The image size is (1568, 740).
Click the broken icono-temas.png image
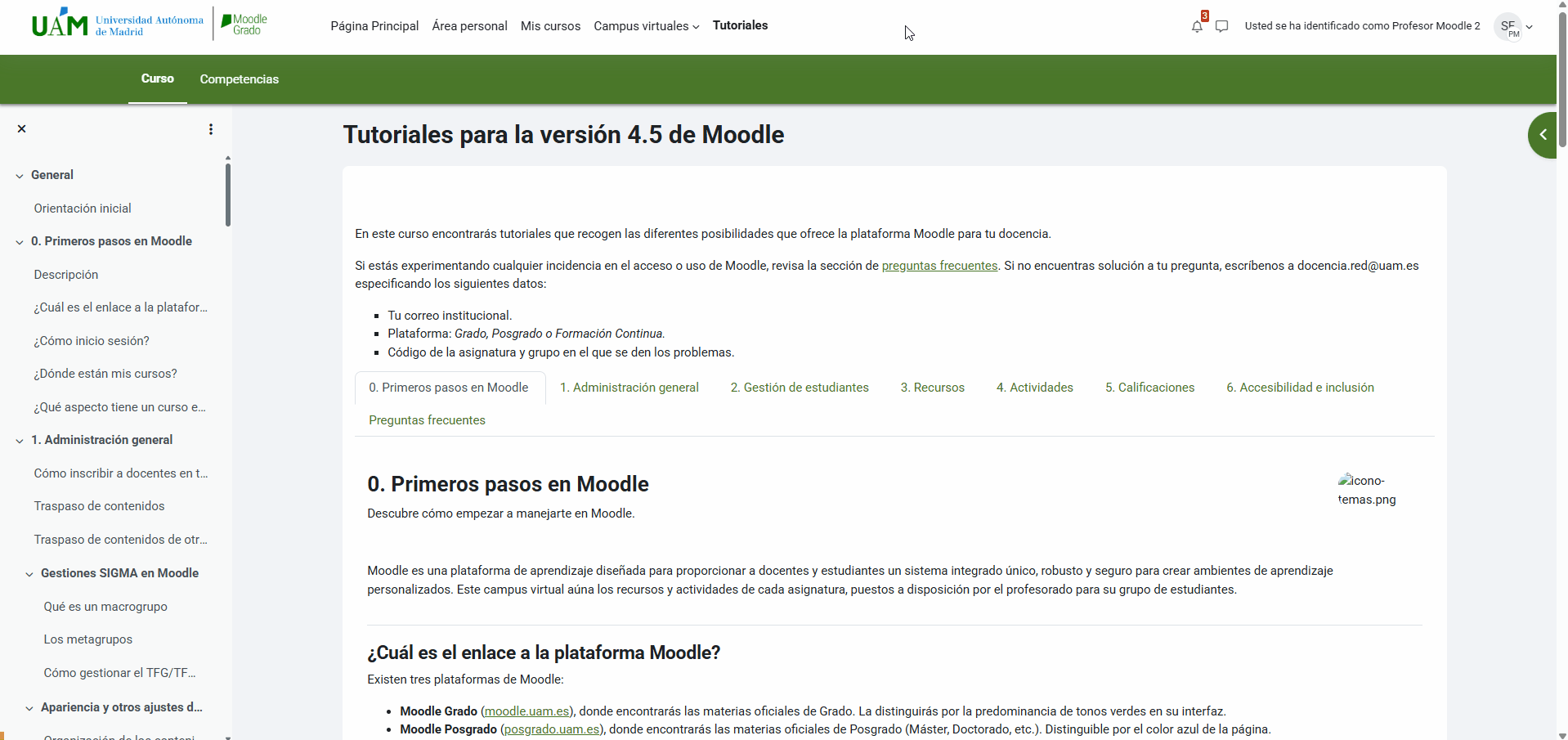1367,490
